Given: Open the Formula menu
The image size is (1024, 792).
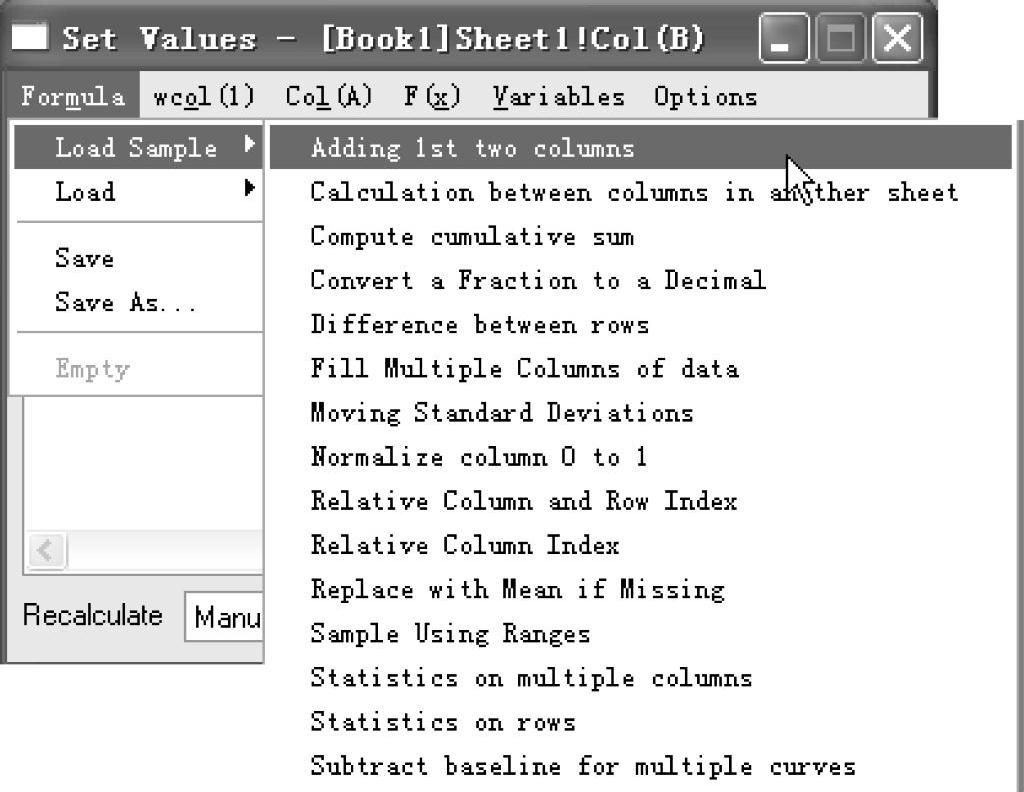Looking at the screenshot, I should click(x=72, y=97).
